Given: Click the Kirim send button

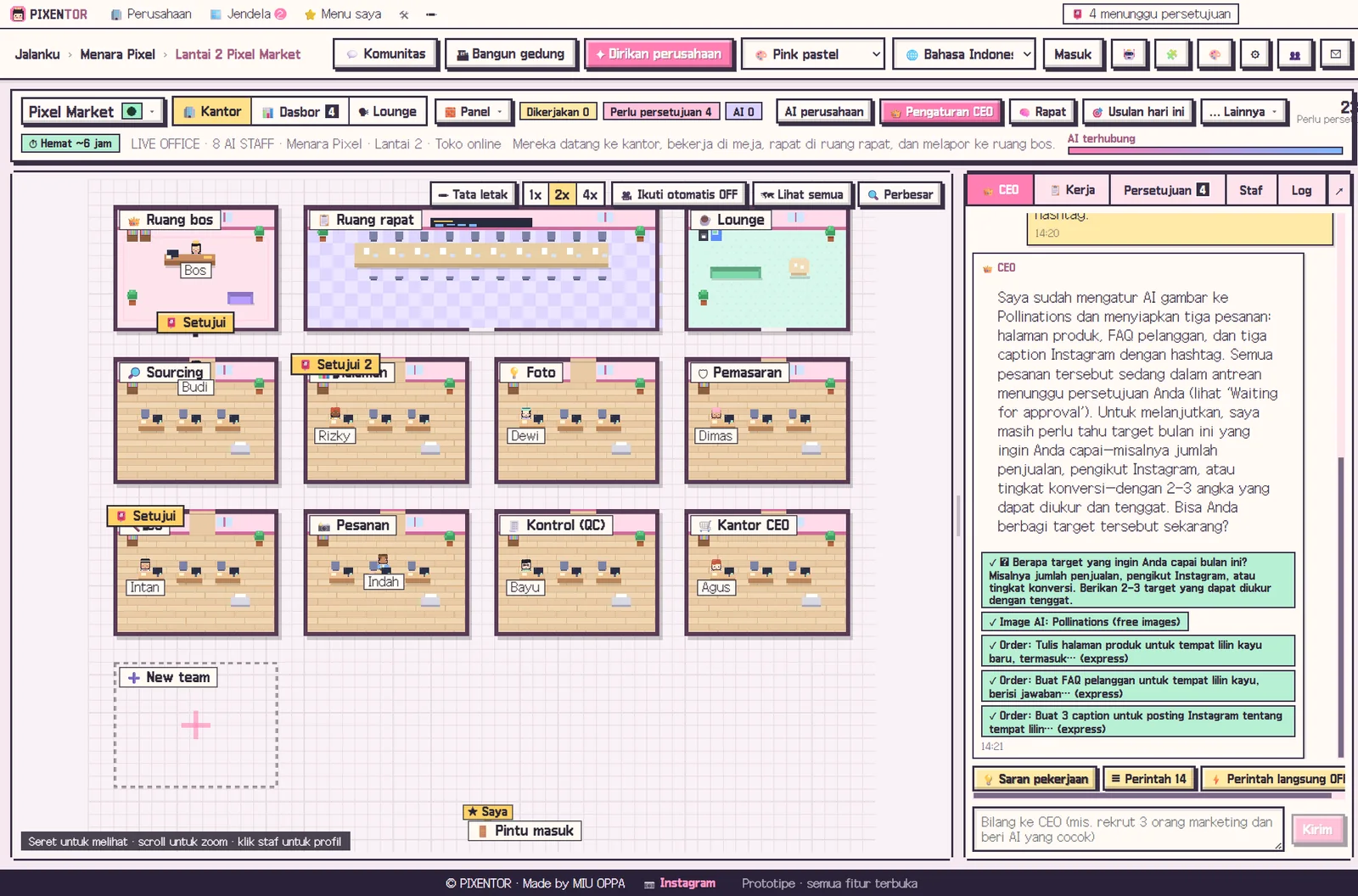Looking at the screenshot, I should click(1317, 829).
